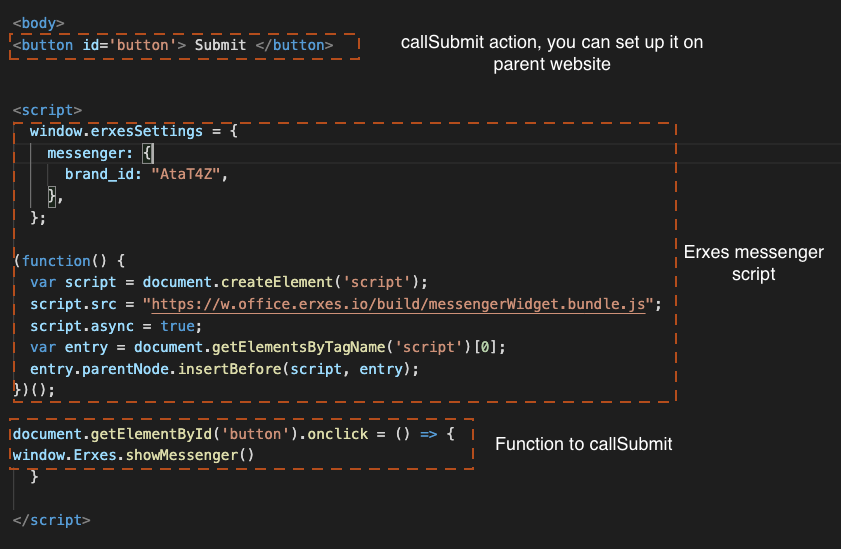
Task: Click the window.Erxes.showMessenger() call
Action: coord(133,455)
